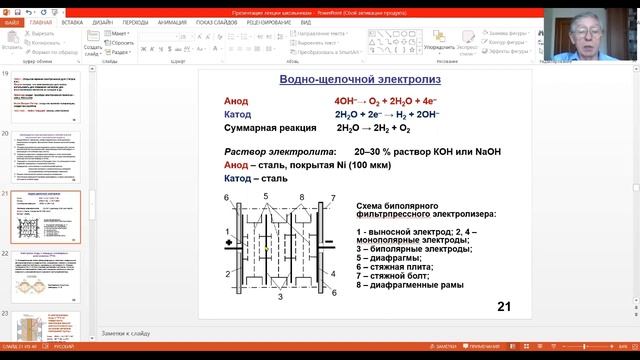This screenshot has height=360, width=640.
Task: Click the language indicator РУССКИЙ
Action: (64, 347)
